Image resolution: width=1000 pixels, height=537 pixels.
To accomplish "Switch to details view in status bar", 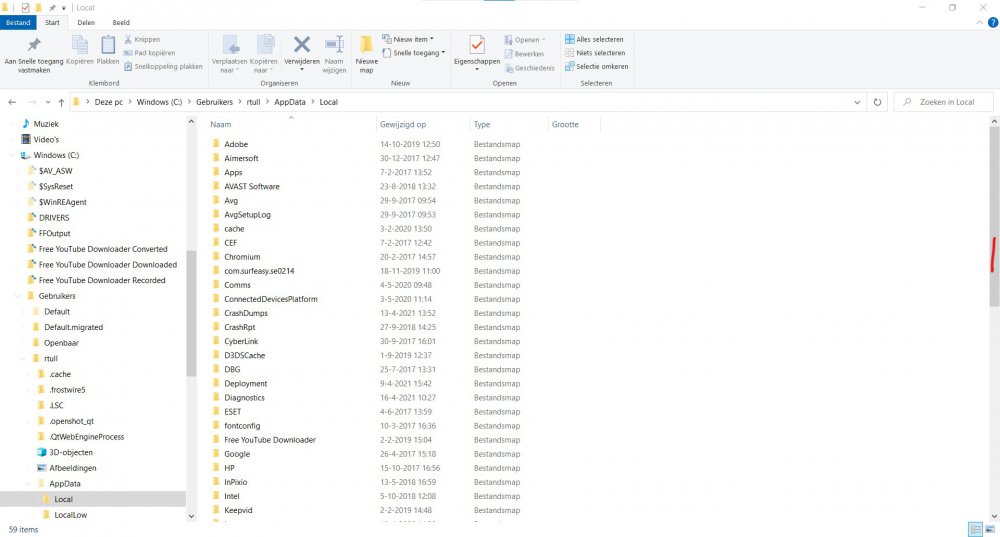I will click(974, 529).
